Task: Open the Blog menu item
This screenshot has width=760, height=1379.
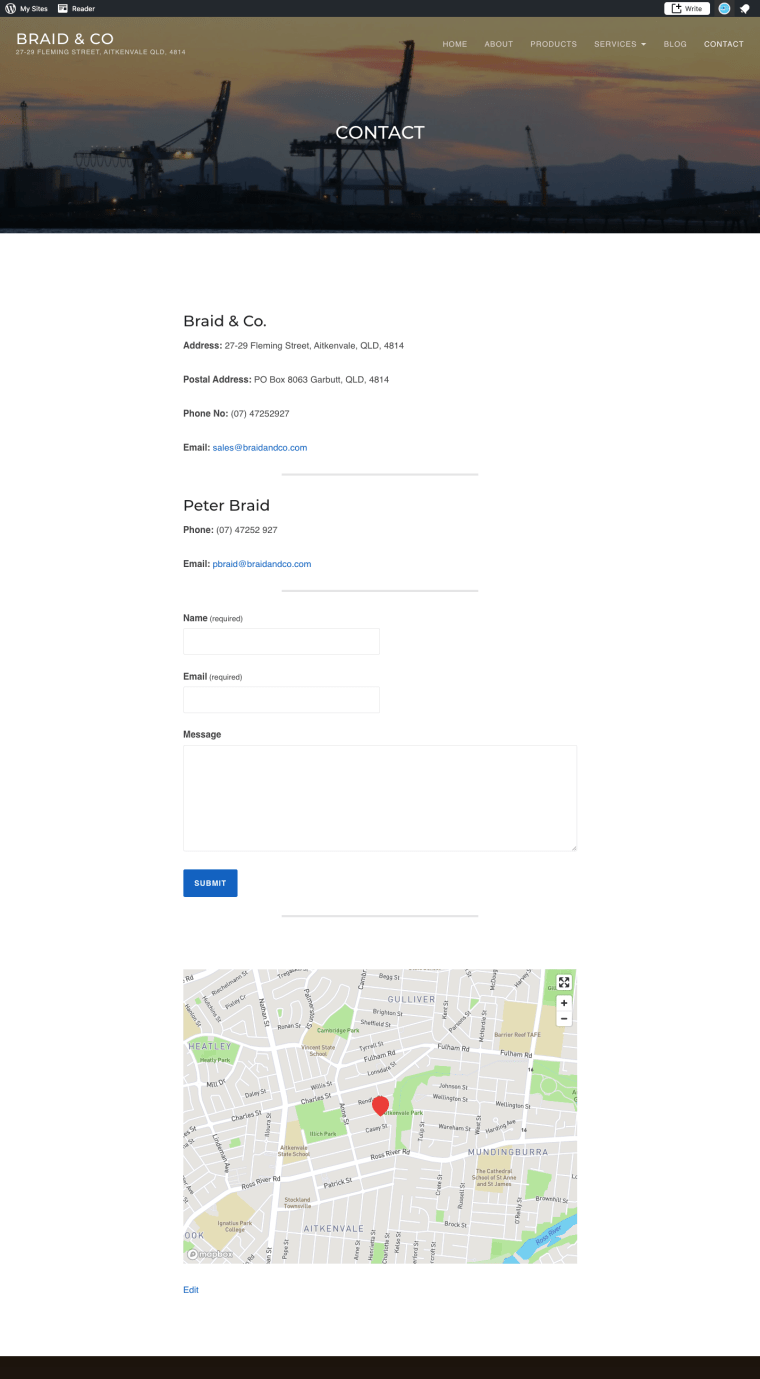Action: [x=675, y=44]
